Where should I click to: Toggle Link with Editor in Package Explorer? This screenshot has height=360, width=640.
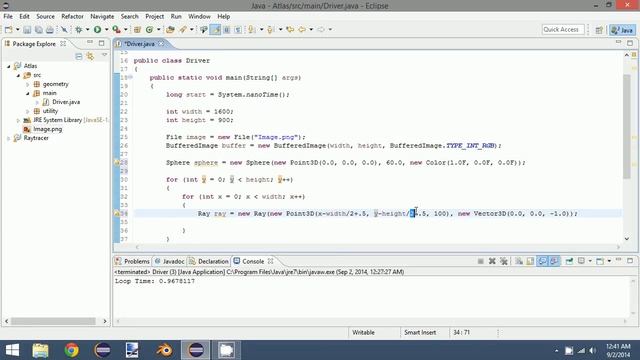90,56
